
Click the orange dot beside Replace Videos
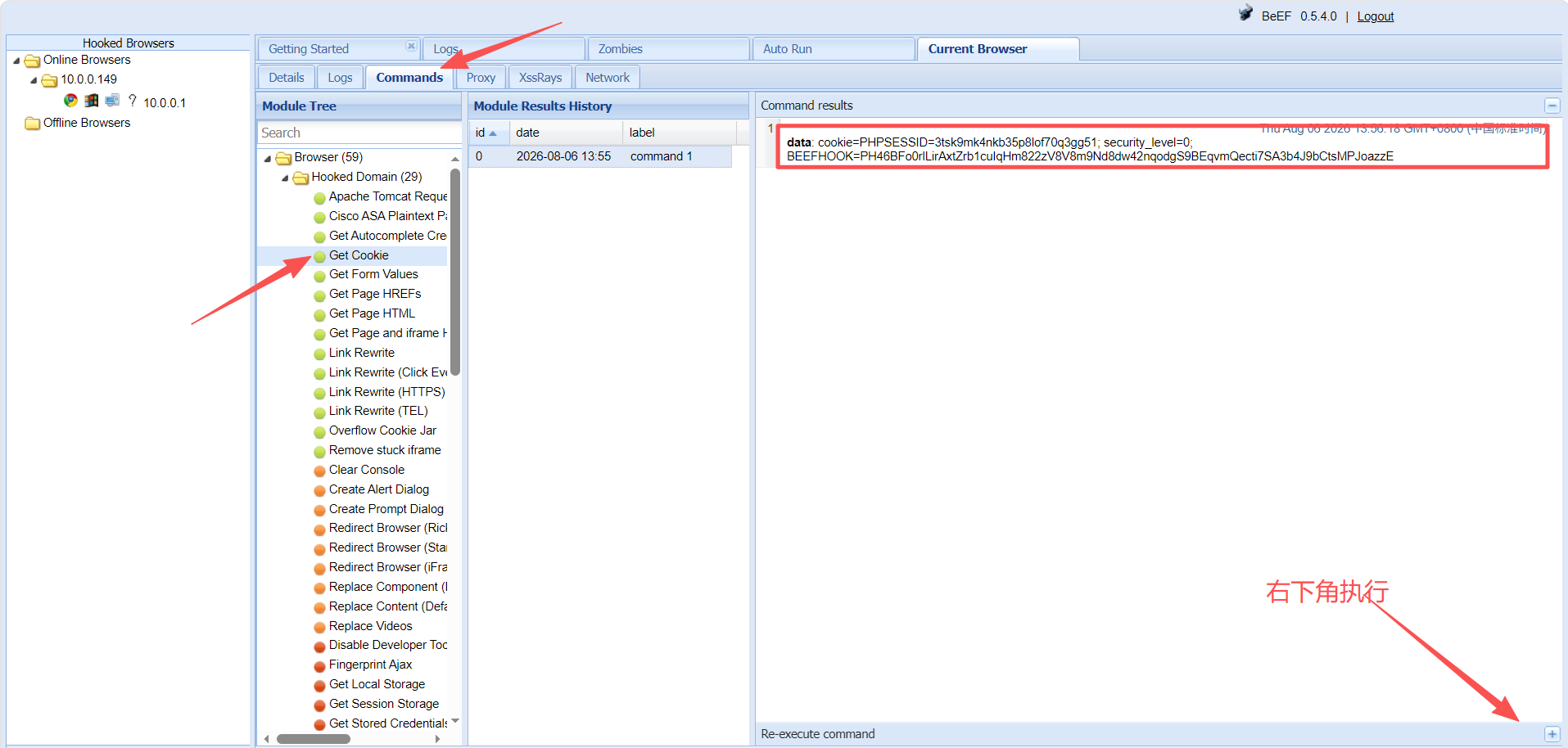(320, 627)
